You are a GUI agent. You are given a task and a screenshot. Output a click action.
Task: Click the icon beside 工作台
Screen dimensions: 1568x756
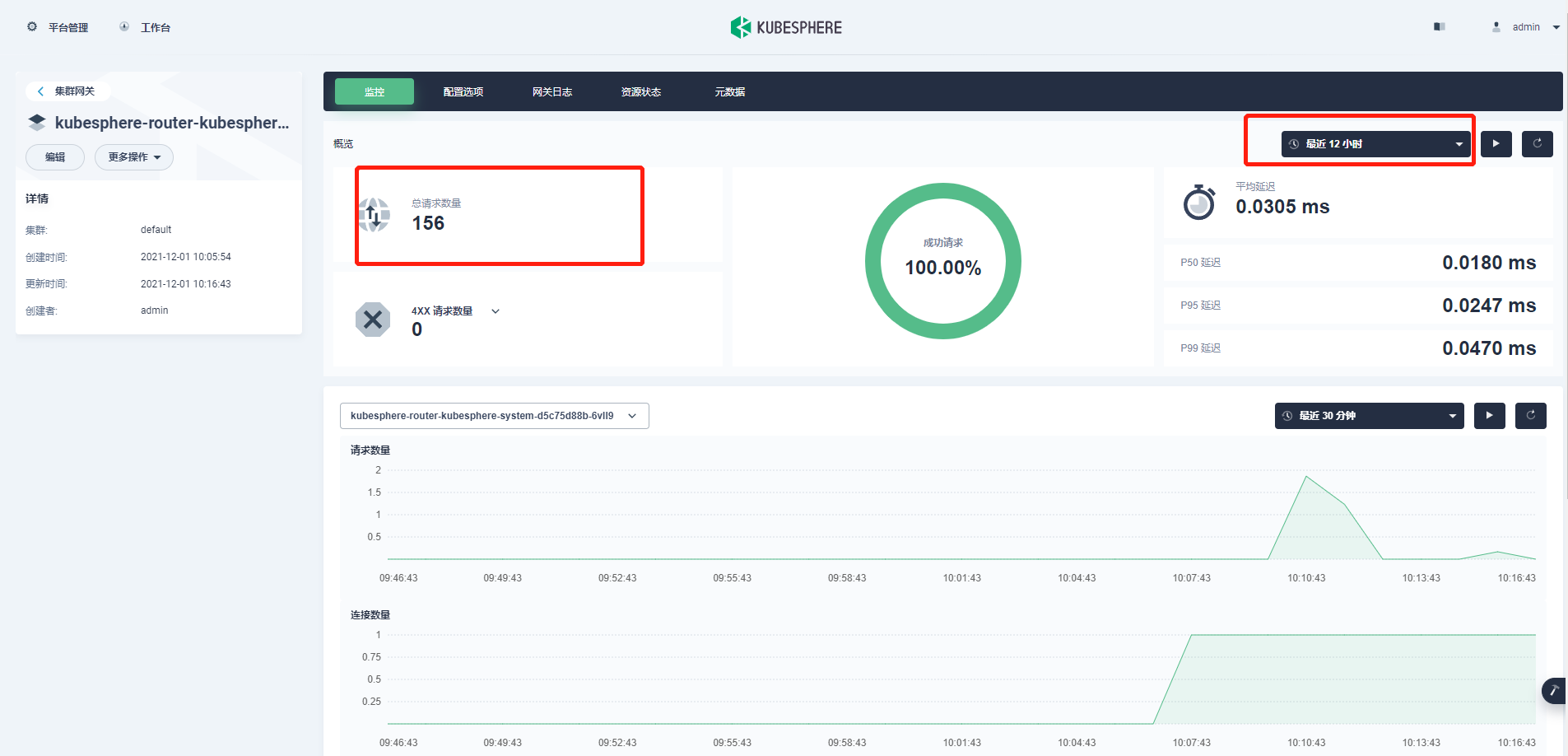click(124, 26)
